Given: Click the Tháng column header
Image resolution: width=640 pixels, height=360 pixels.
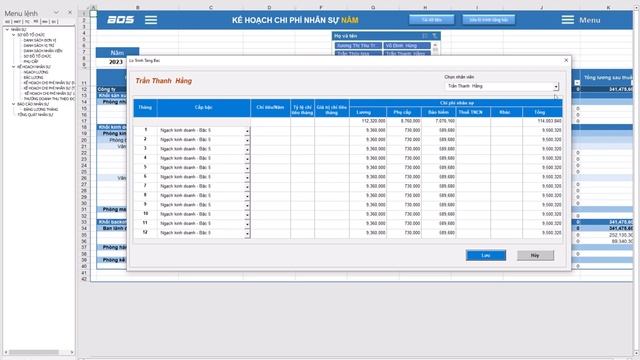Looking at the screenshot, I should pos(145,107).
